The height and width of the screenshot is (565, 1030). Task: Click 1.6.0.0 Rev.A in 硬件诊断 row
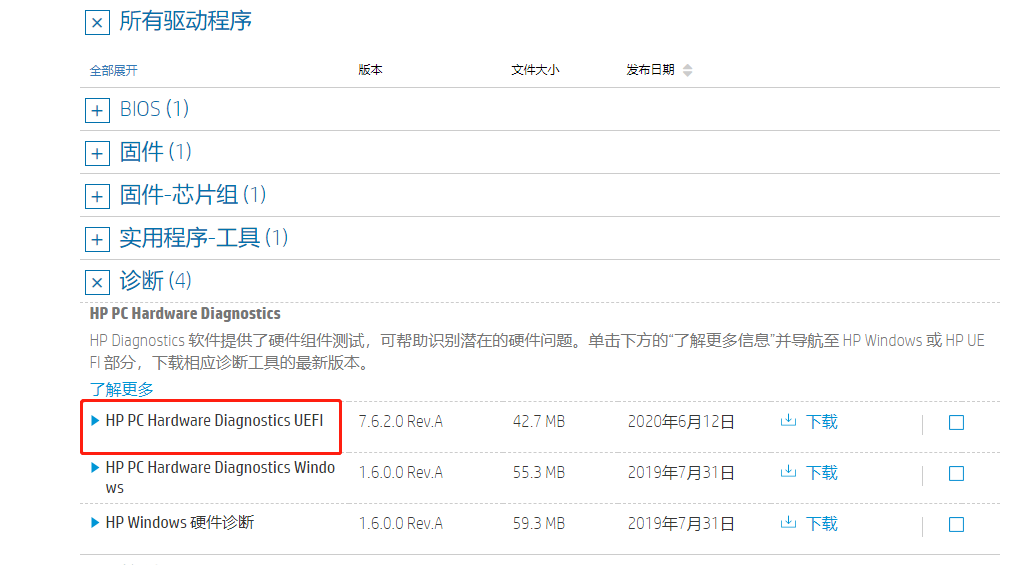[401, 524]
